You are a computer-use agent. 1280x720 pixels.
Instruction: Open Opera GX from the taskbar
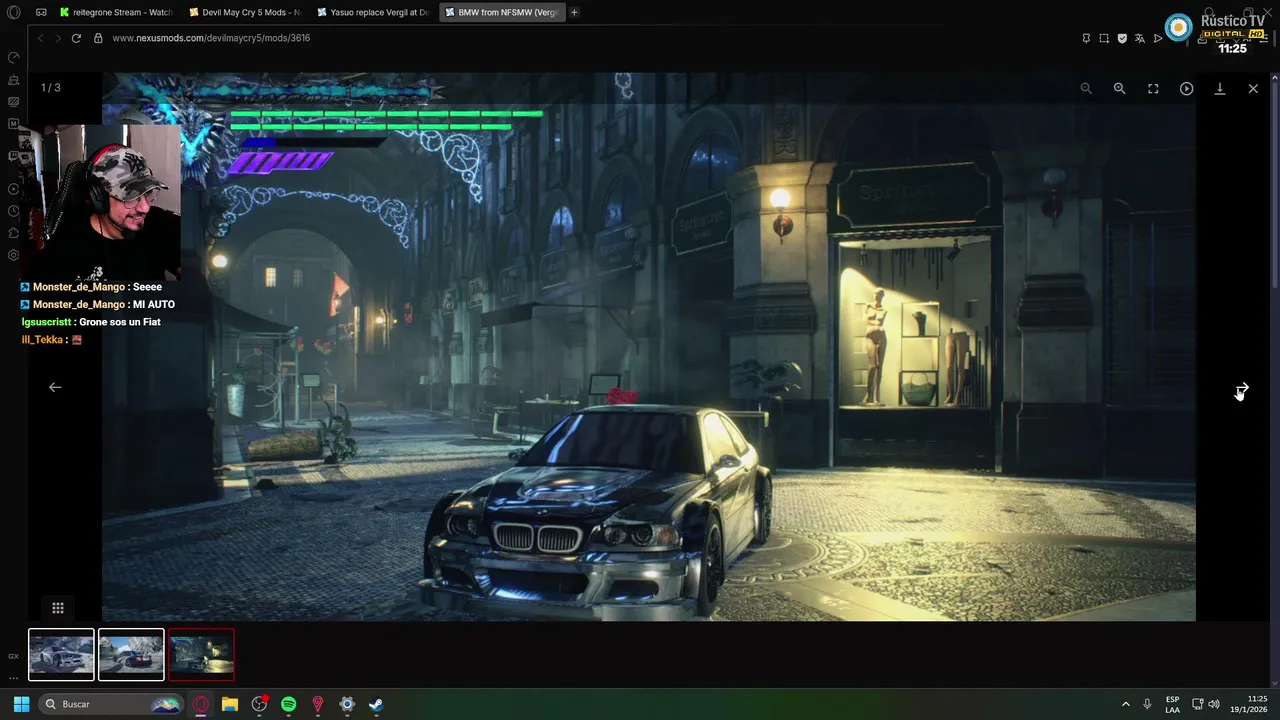201,704
